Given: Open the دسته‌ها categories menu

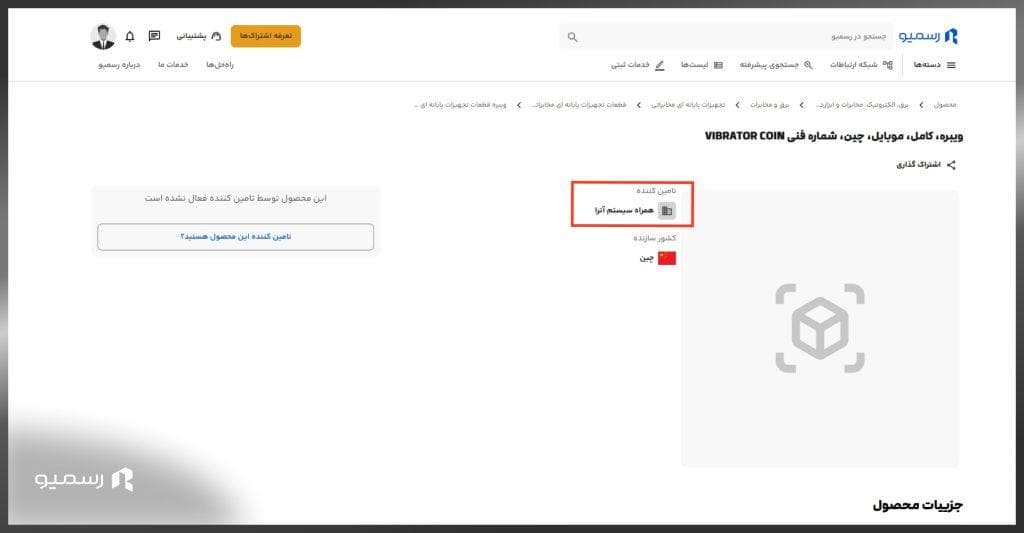Looking at the screenshot, I should (x=935, y=65).
